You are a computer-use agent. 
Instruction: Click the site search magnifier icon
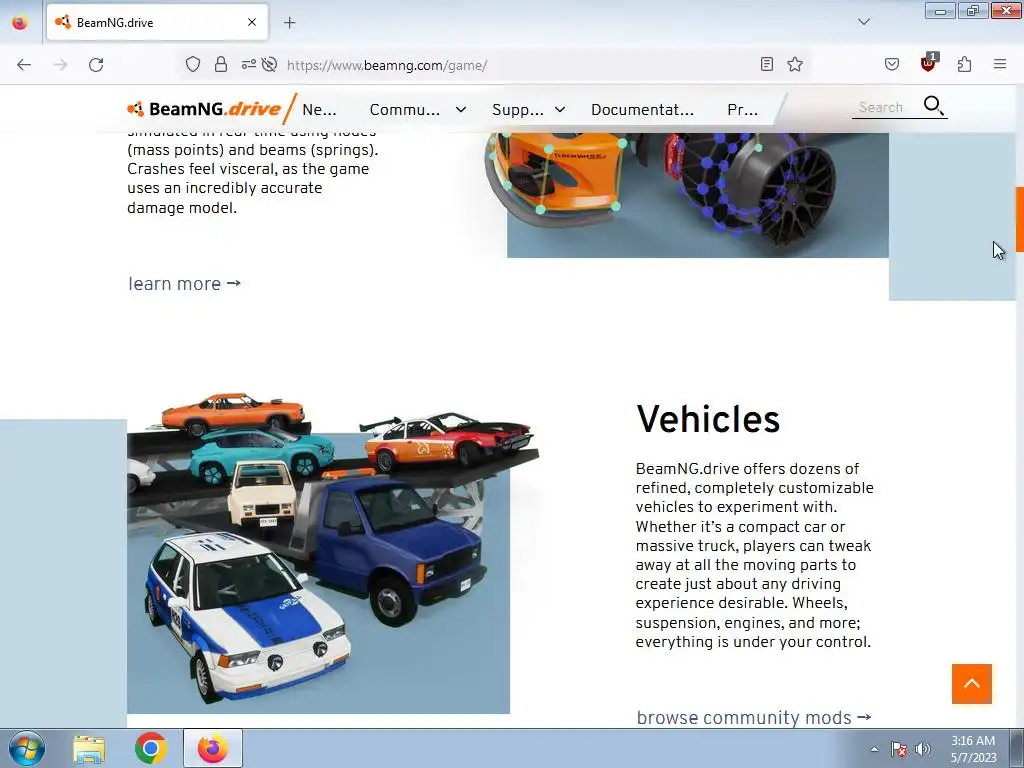[x=933, y=106]
